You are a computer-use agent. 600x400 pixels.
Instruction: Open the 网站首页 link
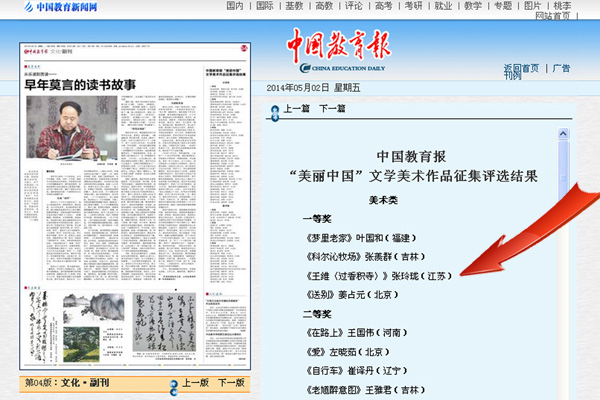tap(553, 16)
